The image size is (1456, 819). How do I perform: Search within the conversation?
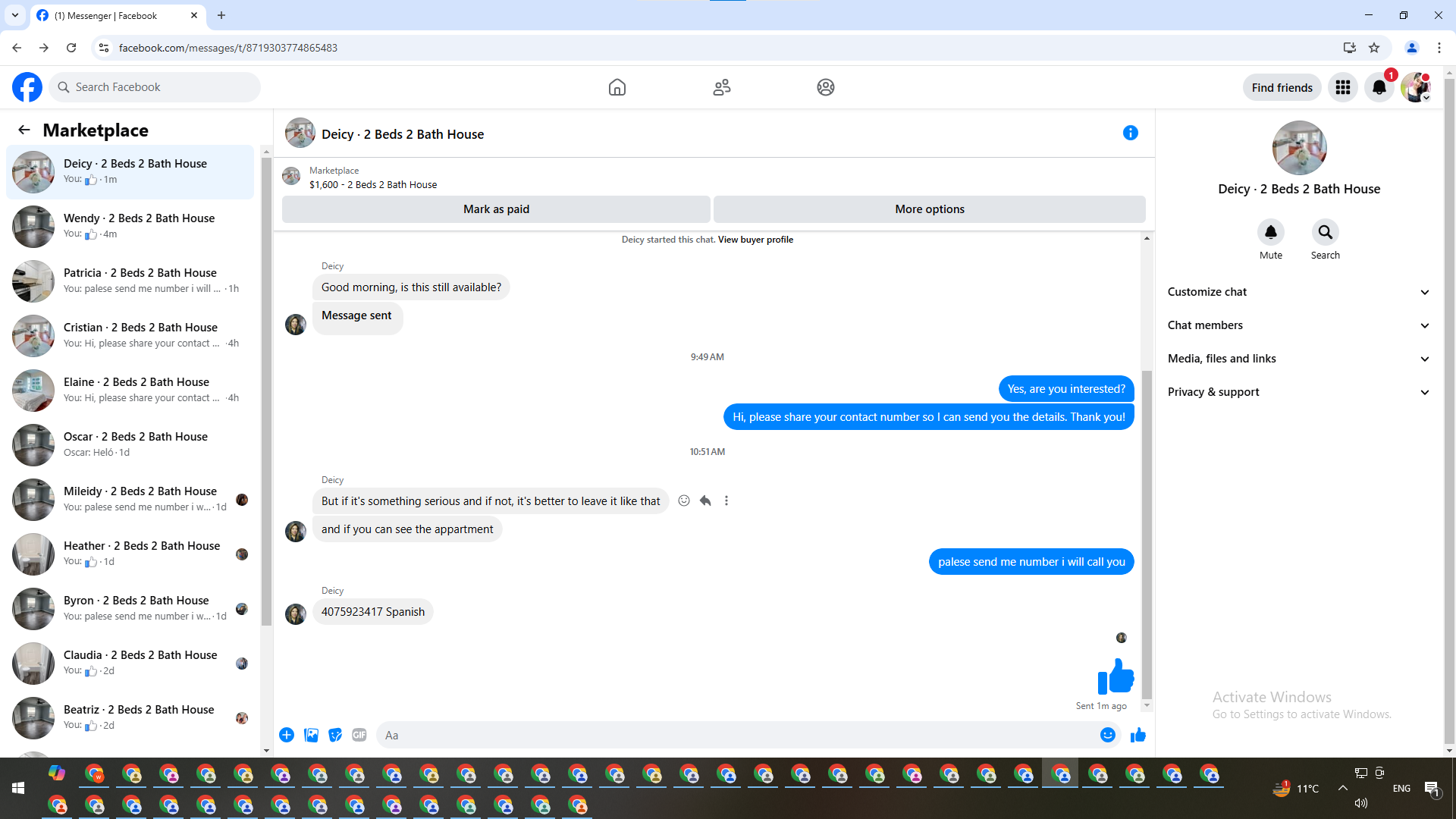pyautogui.click(x=1326, y=232)
